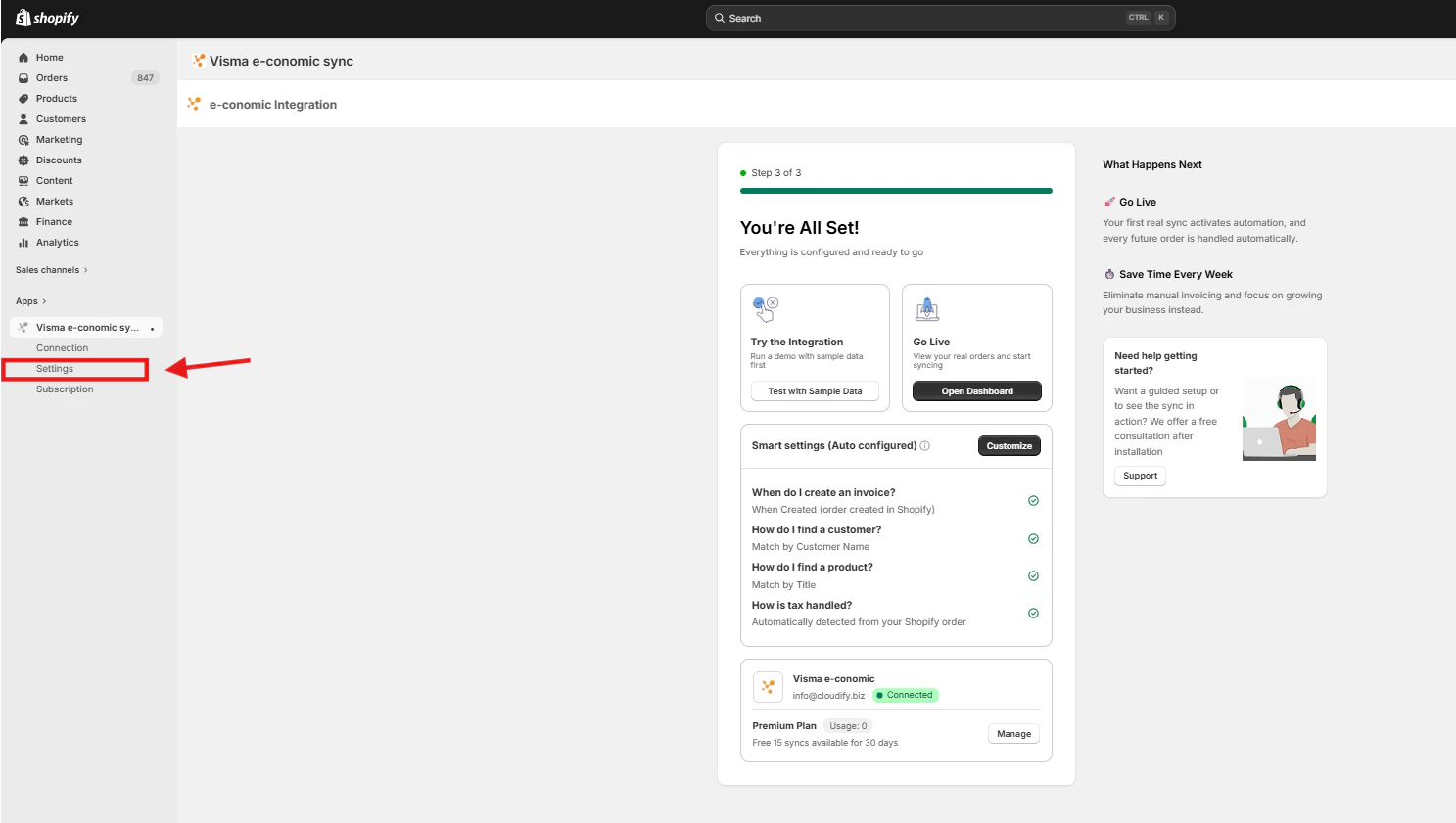Click the checkmark beside 'How is tax handled?'
Viewport: 1456px width, 823px height.
tap(1033, 614)
